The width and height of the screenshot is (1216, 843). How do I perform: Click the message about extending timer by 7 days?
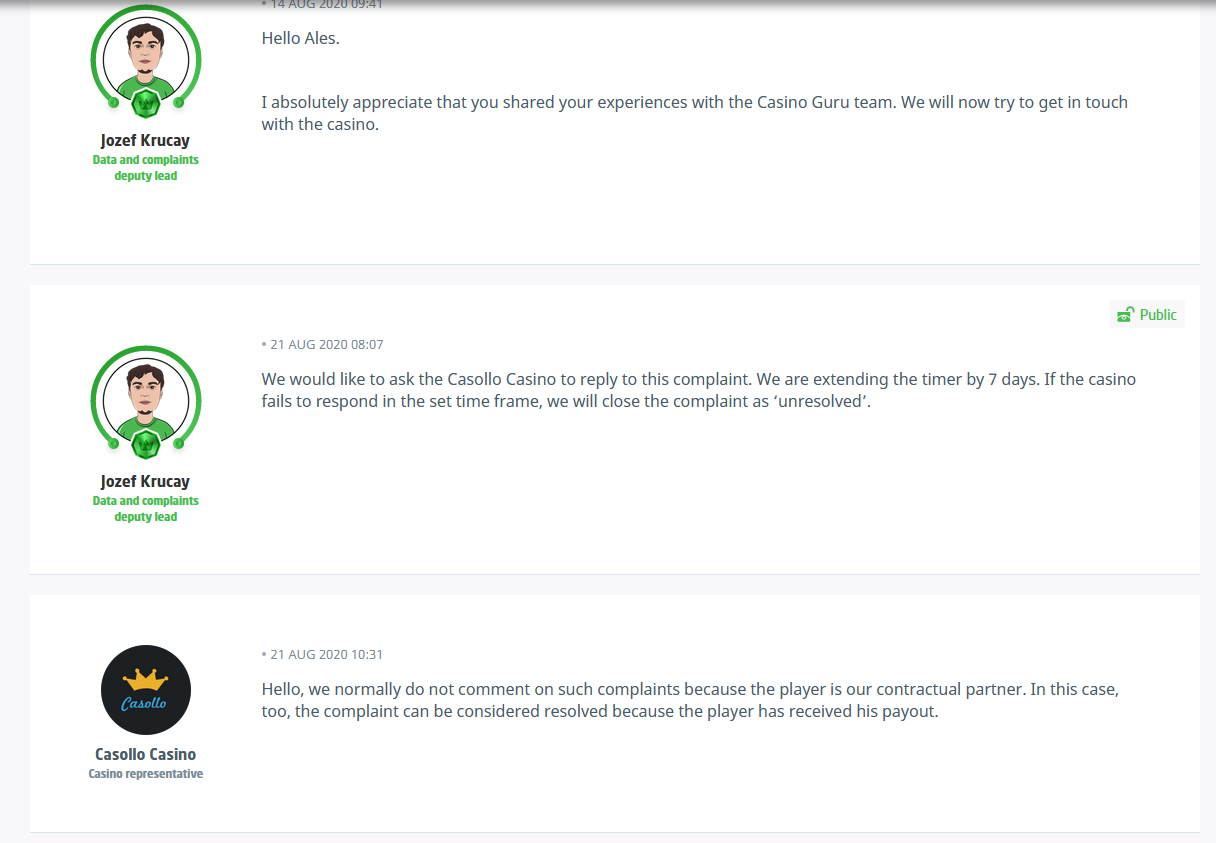coord(699,391)
